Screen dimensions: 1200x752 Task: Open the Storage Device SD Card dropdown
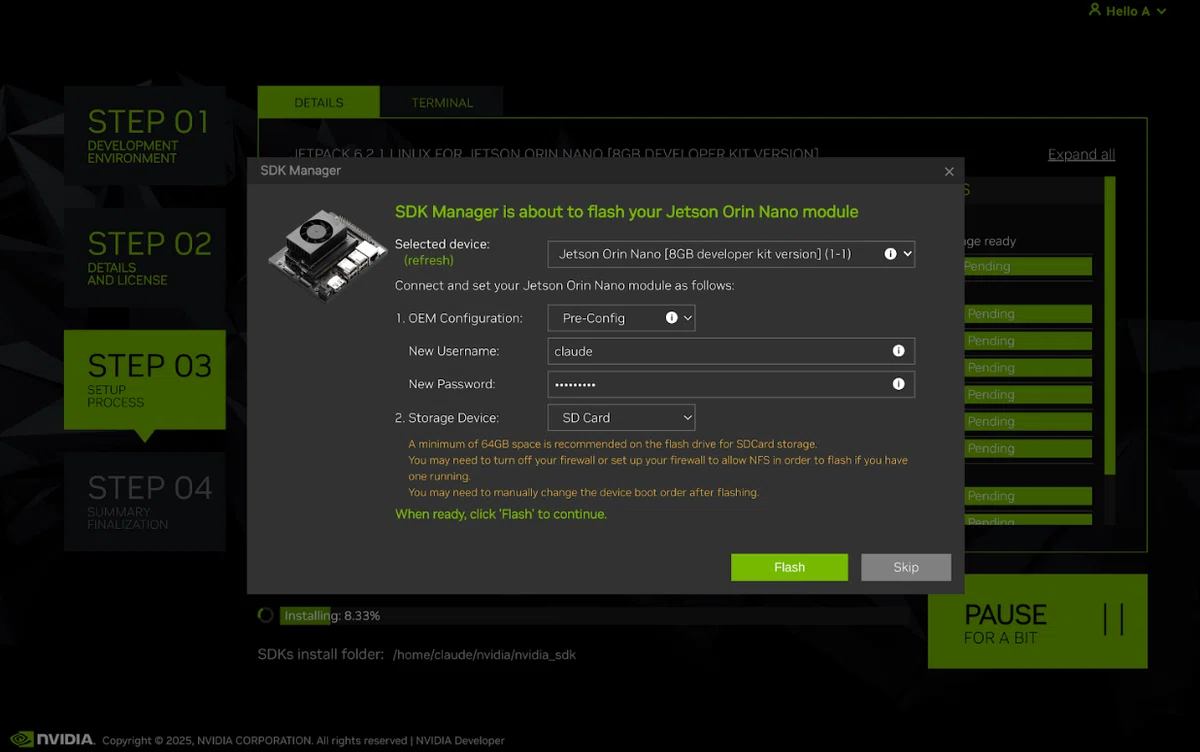(621, 417)
